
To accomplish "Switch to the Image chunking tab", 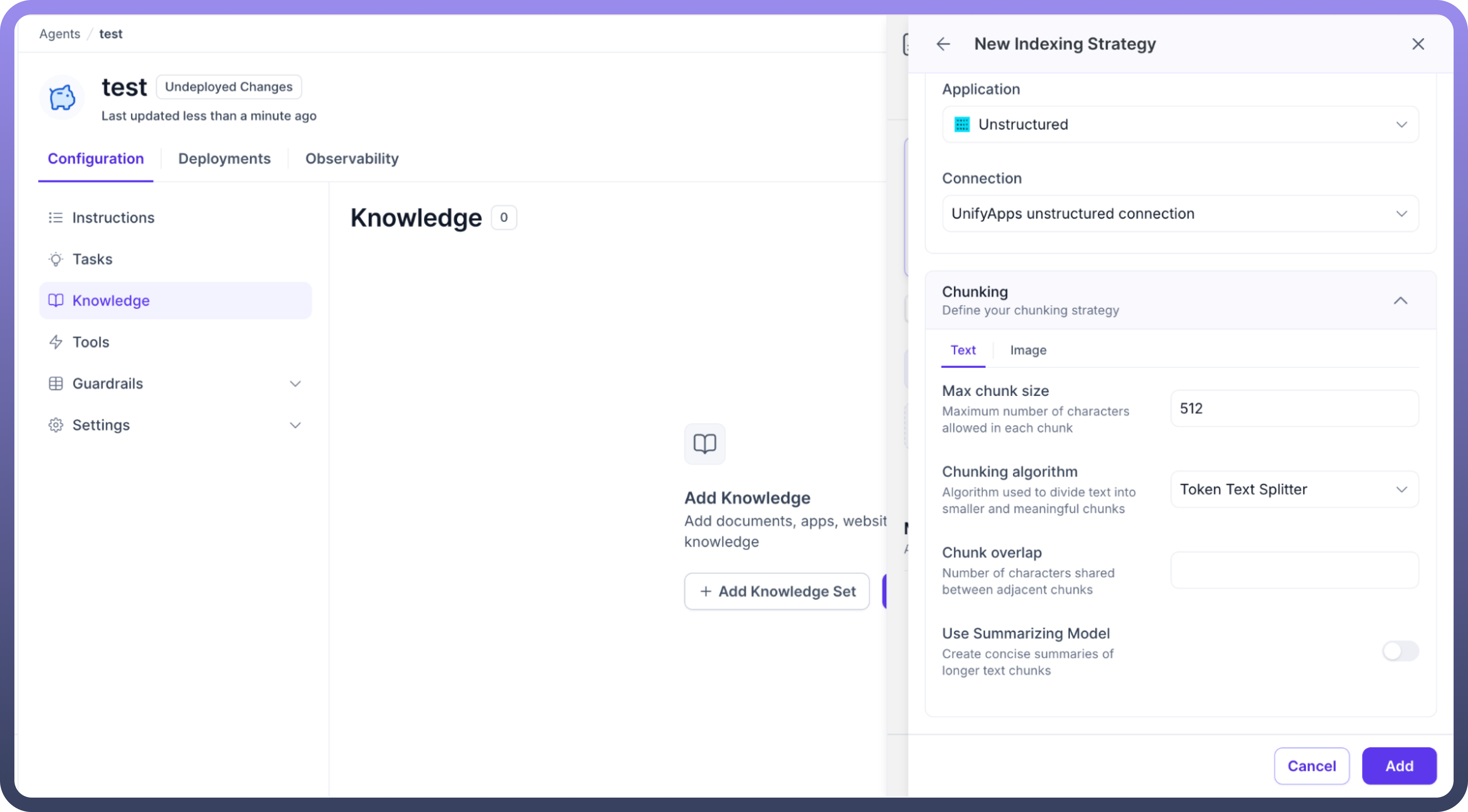I will tap(1027, 350).
